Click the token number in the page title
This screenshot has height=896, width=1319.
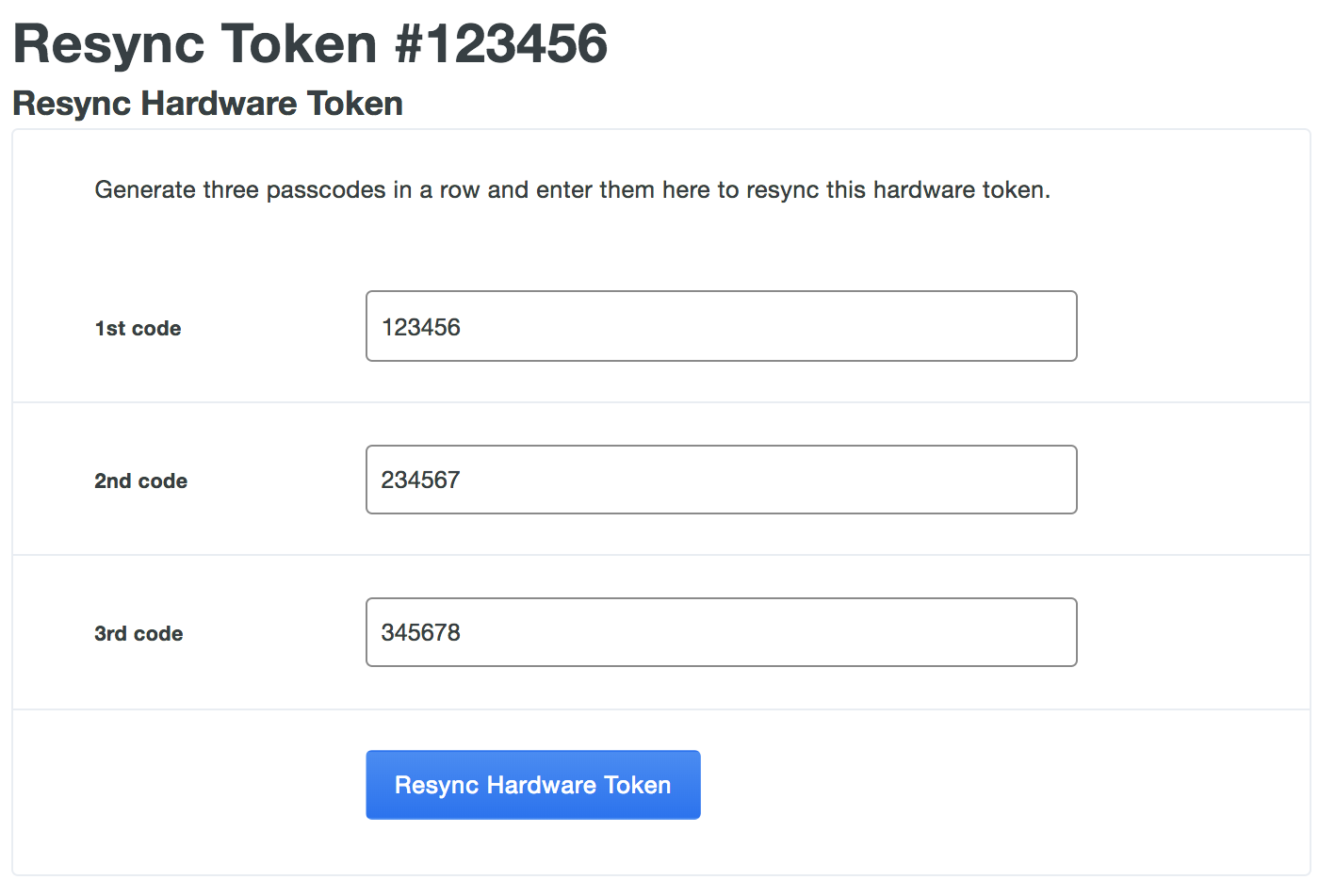[x=505, y=44]
